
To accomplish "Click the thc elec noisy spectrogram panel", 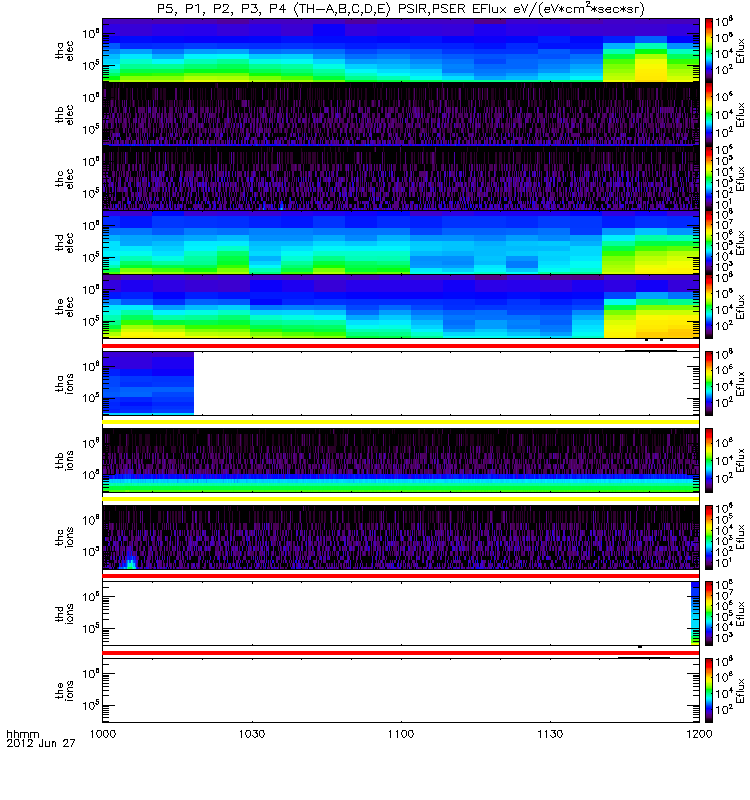I will (x=401, y=179).
